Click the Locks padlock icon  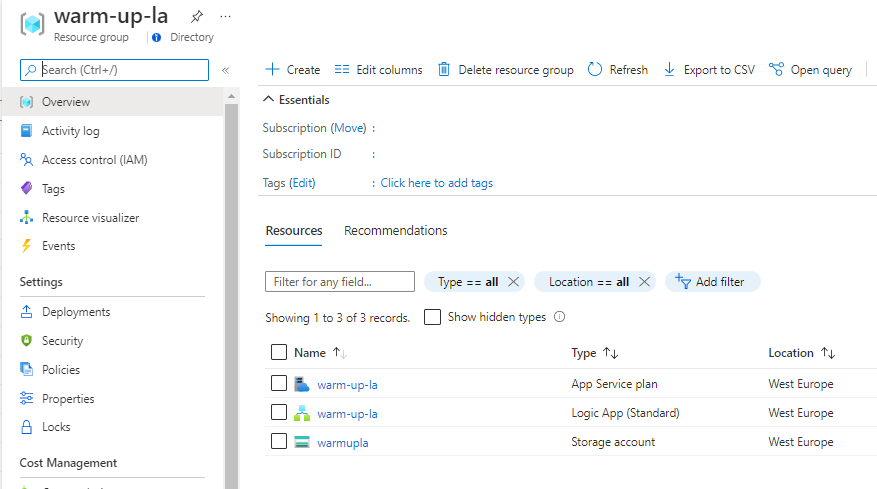tap(26, 427)
